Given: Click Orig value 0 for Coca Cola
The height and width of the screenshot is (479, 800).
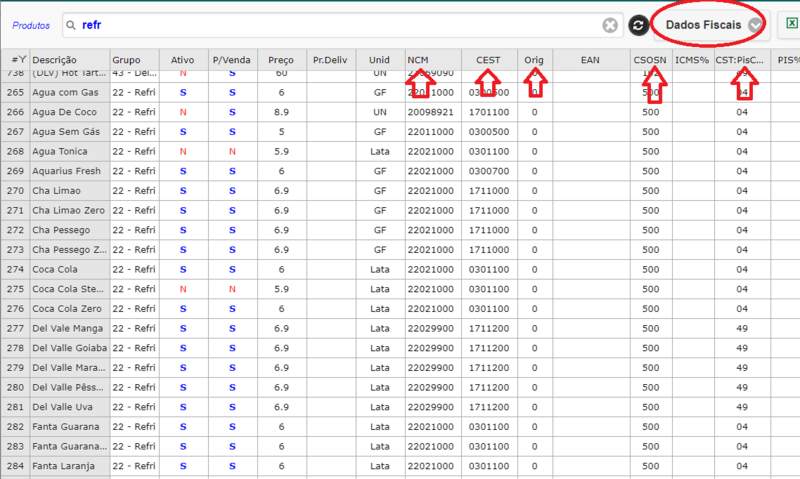Looking at the screenshot, I should tap(535, 269).
